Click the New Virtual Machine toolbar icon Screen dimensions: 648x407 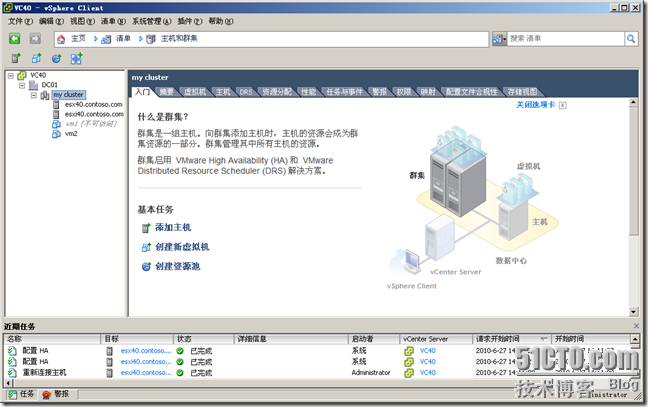[36, 59]
